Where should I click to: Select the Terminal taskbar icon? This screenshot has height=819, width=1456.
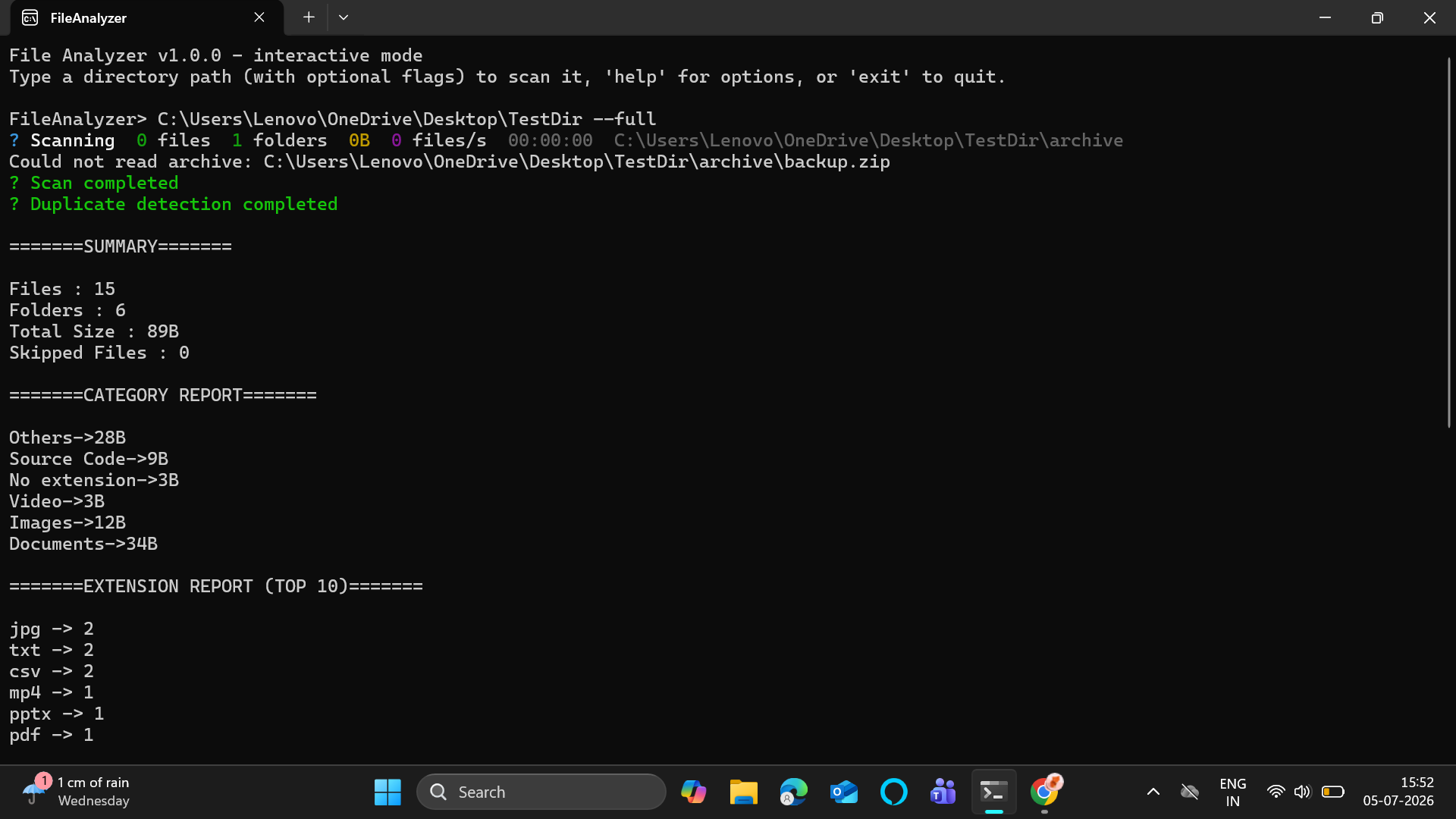pyautogui.click(x=993, y=792)
